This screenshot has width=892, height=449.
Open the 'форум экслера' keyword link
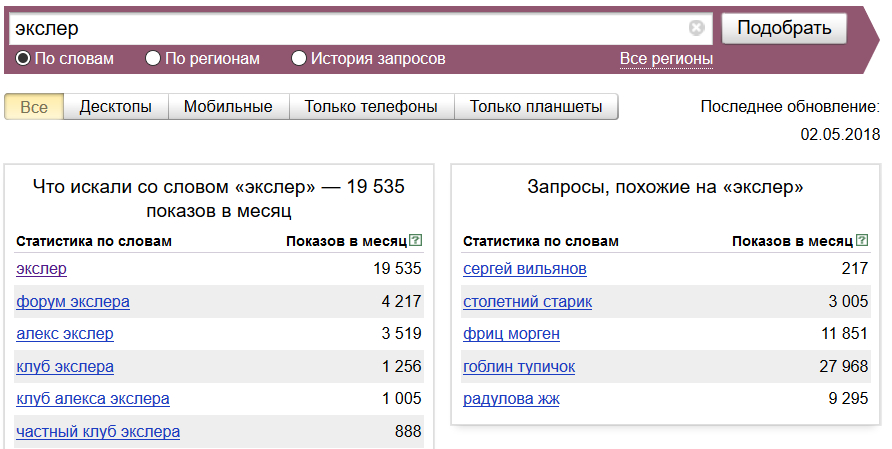(x=73, y=301)
